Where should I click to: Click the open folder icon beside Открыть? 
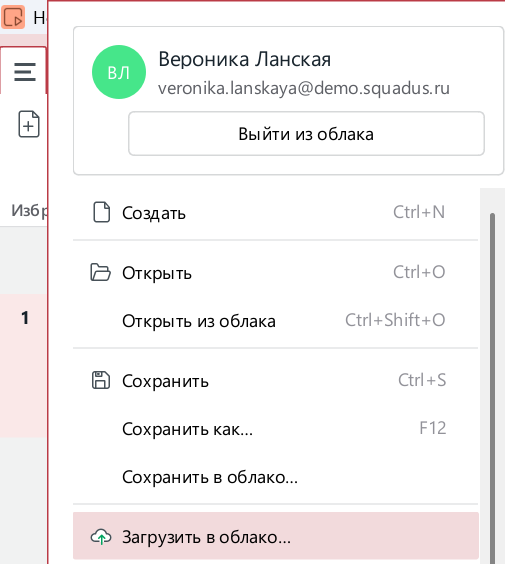click(100, 272)
